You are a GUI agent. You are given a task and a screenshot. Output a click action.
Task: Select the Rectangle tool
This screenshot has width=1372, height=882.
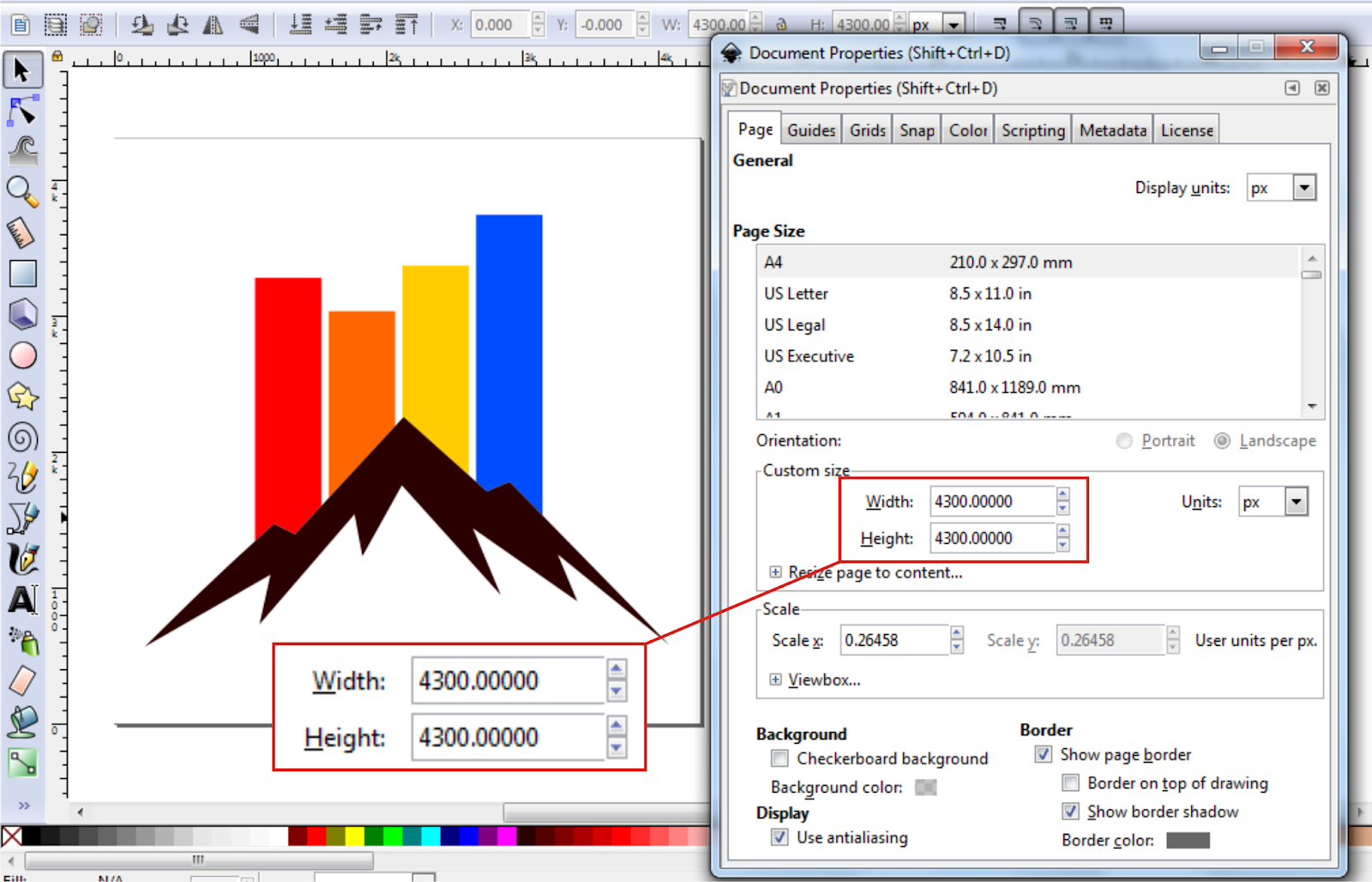pyautogui.click(x=23, y=273)
